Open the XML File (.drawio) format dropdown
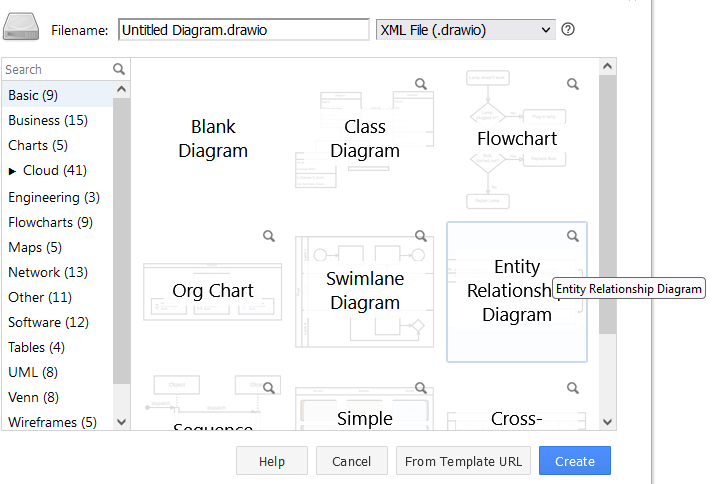Viewport: 713px width, 484px height. [466, 30]
